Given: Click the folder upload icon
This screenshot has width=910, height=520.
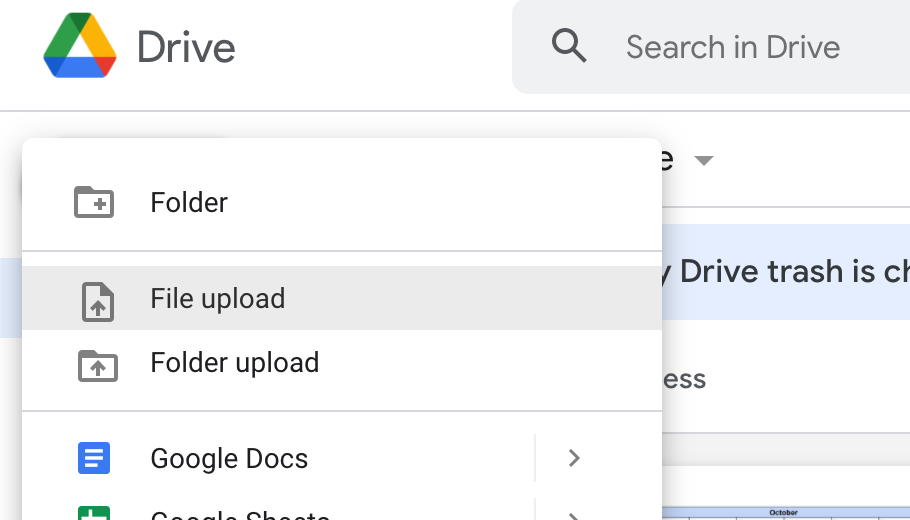Looking at the screenshot, I should click(x=98, y=366).
